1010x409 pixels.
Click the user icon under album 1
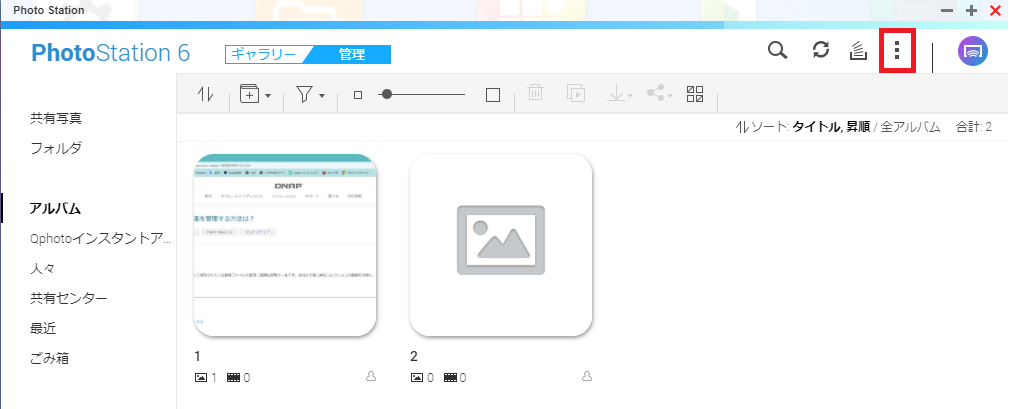pyautogui.click(x=371, y=376)
